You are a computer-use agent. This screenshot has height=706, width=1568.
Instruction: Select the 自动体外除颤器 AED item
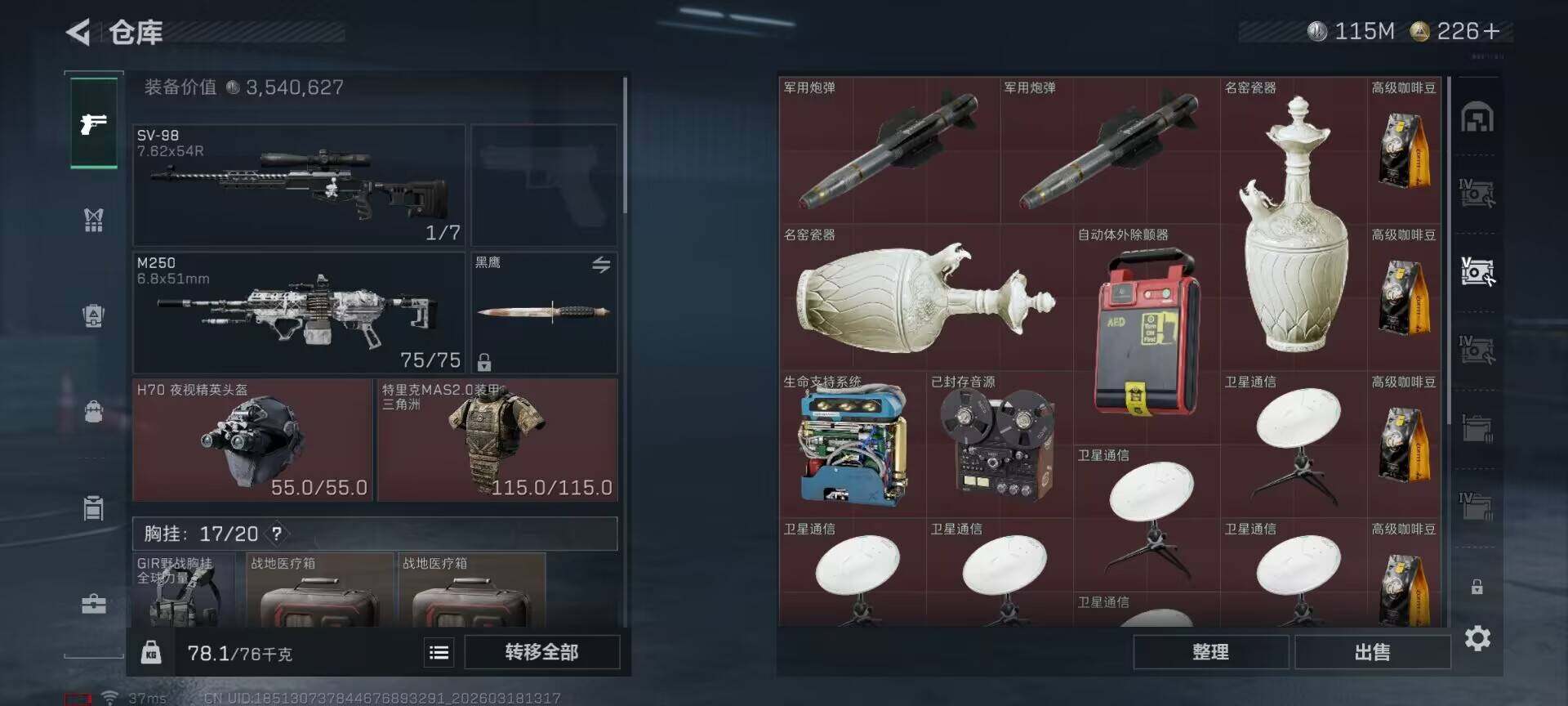pos(1147,333)
